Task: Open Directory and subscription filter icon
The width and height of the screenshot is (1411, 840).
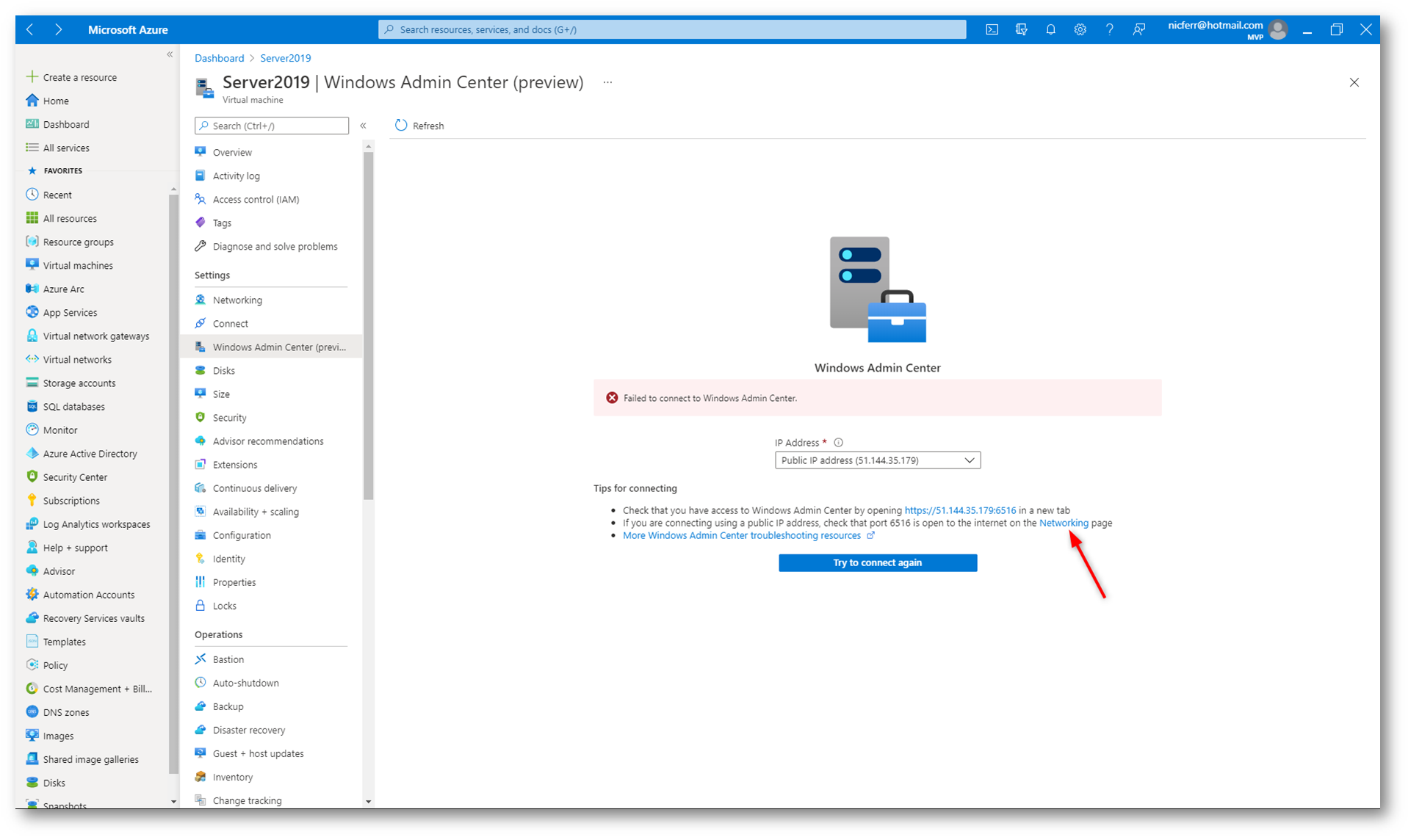Action: pyautogui.click(x=1021, y=29)
